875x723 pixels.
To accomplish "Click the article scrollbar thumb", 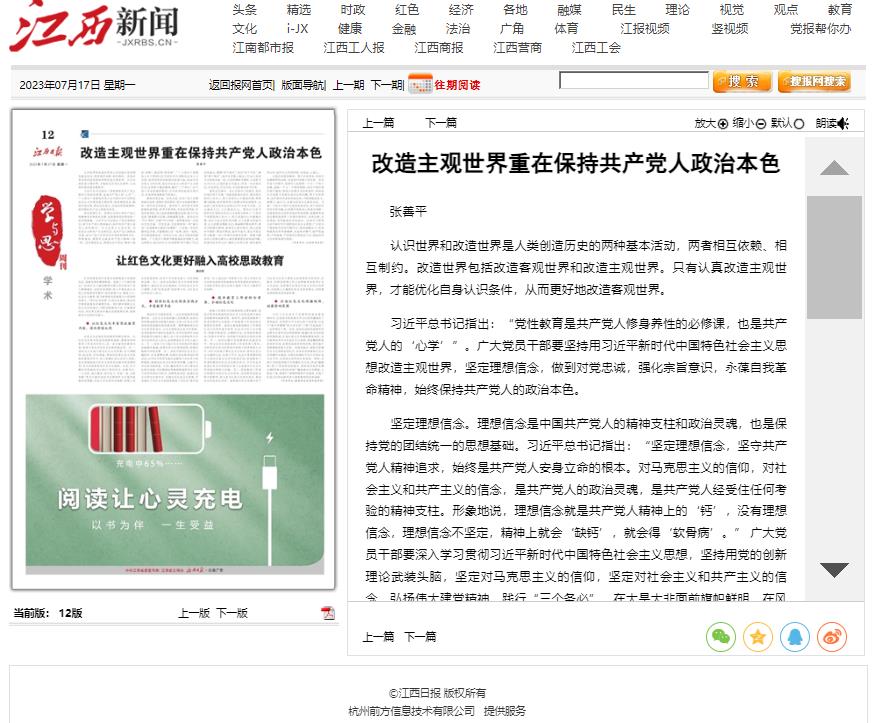I will [834, 257].
